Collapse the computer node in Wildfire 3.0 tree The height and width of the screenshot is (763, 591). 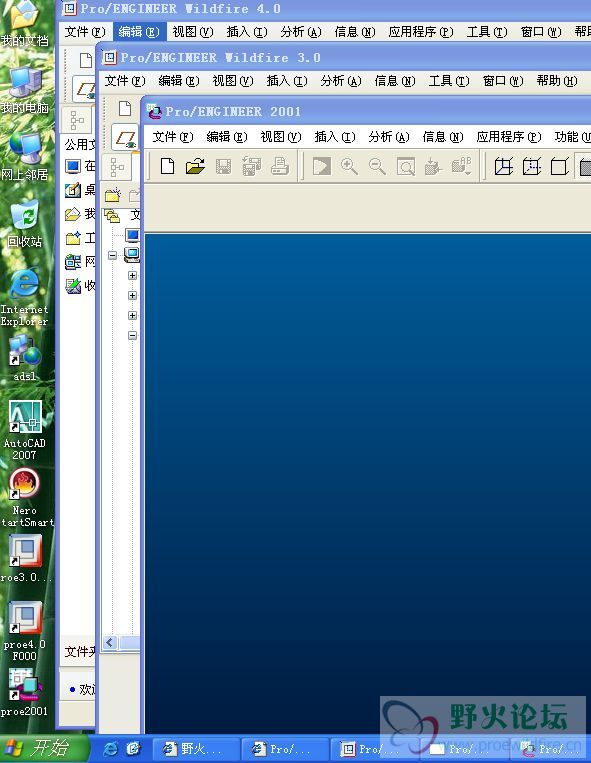tap(112, 255)
